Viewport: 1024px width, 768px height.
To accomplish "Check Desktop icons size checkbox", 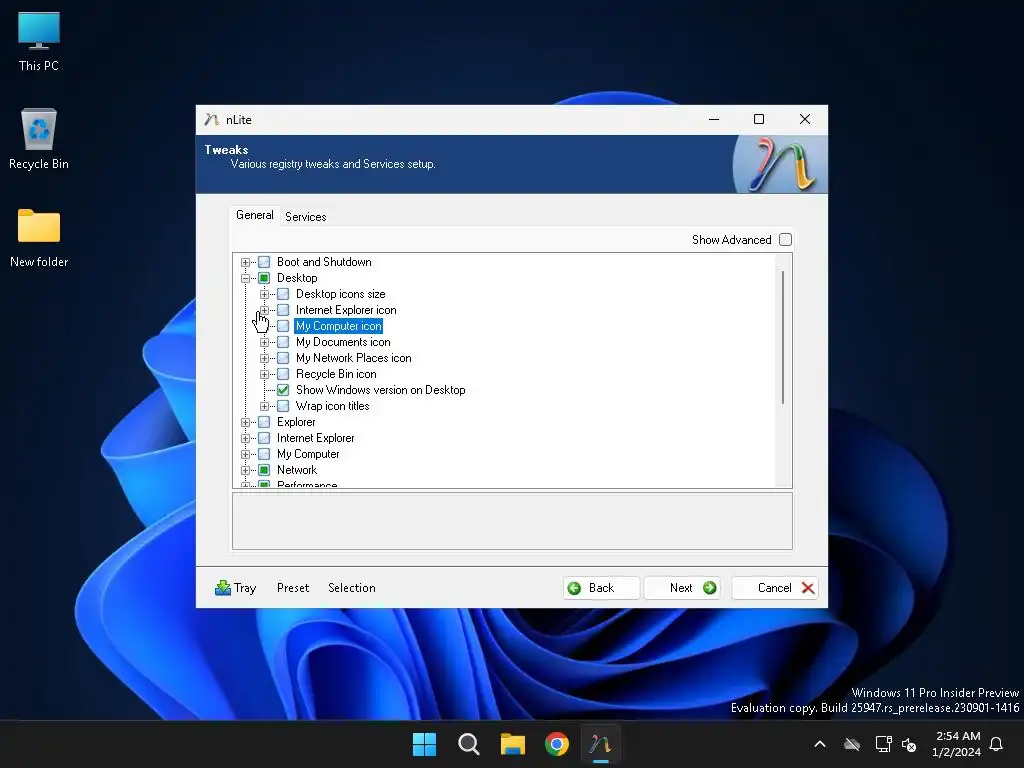I will (283, 294).
